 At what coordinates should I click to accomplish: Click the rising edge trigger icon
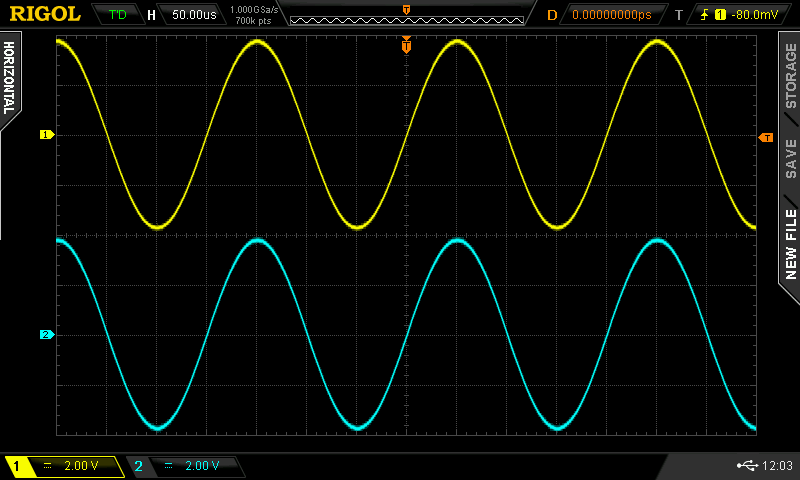coord(704,15)
